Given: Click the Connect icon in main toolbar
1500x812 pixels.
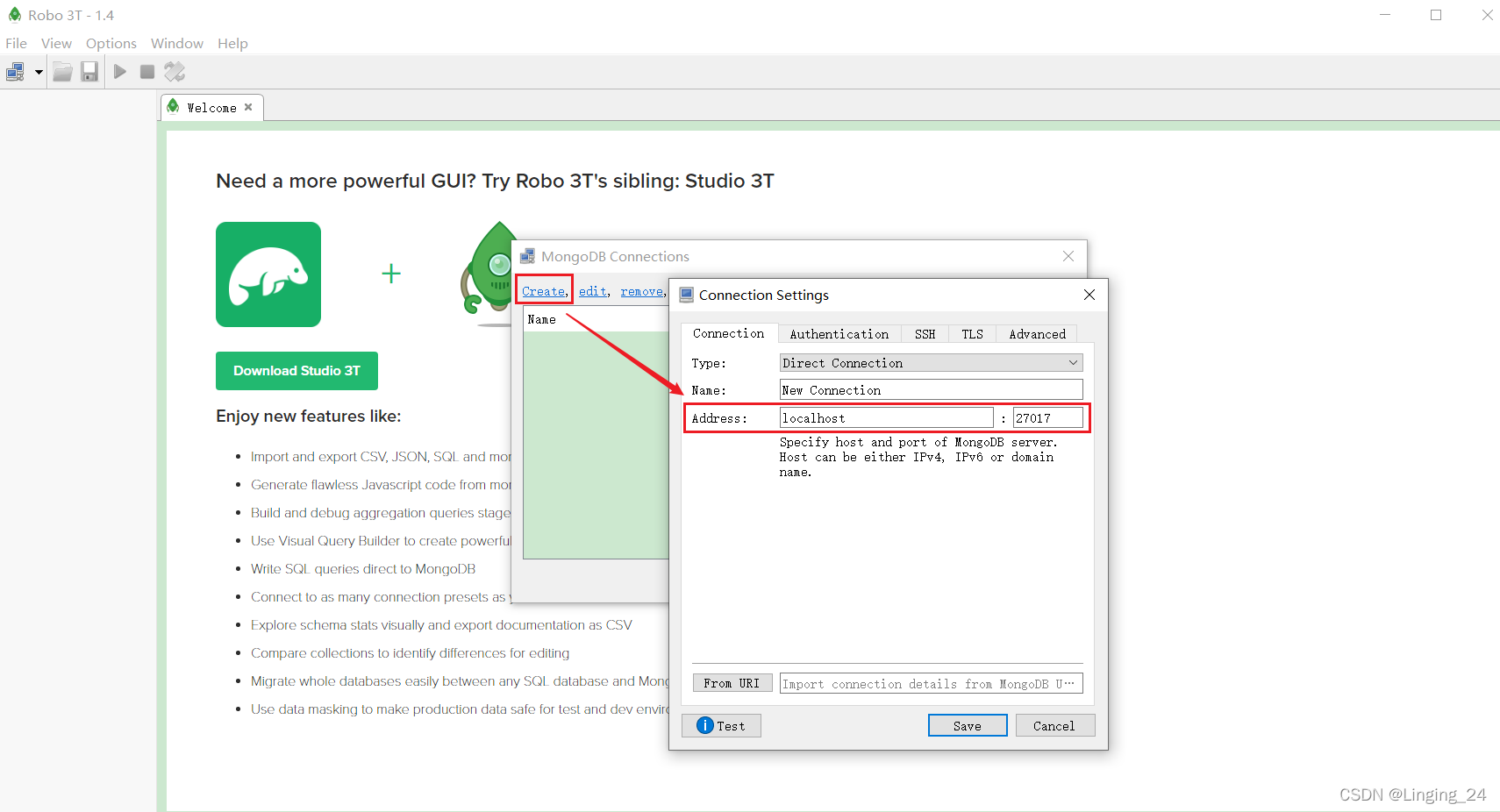Looking at the screenshot, I should tap(15, 72).
